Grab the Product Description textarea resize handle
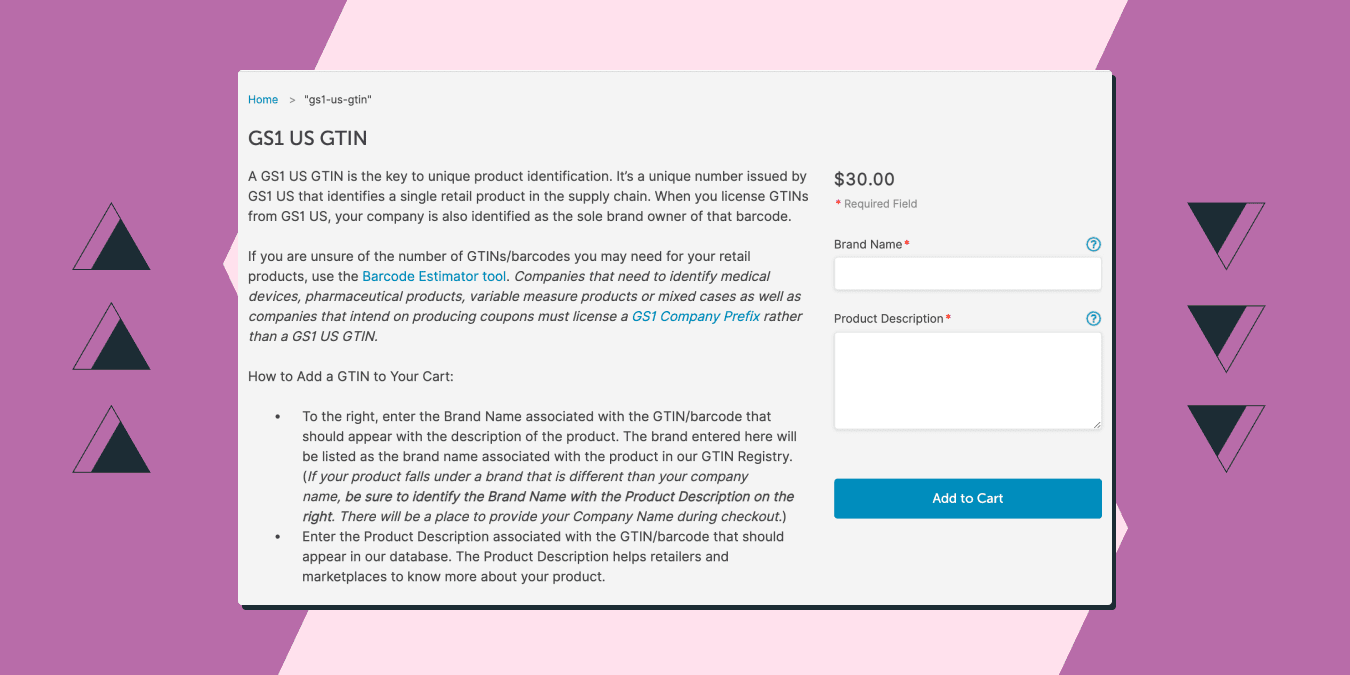 pyautogui.click(x=1096, y=424)
